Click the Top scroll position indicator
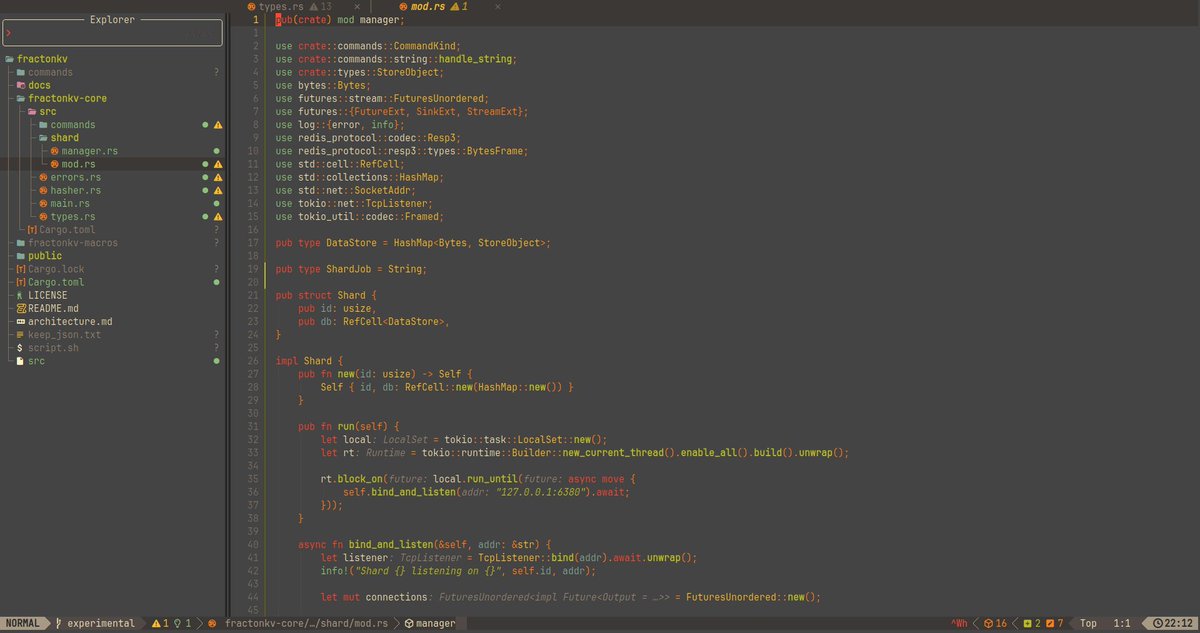The width and height of the screenshot is (1200, 633). click(1088, 623)
